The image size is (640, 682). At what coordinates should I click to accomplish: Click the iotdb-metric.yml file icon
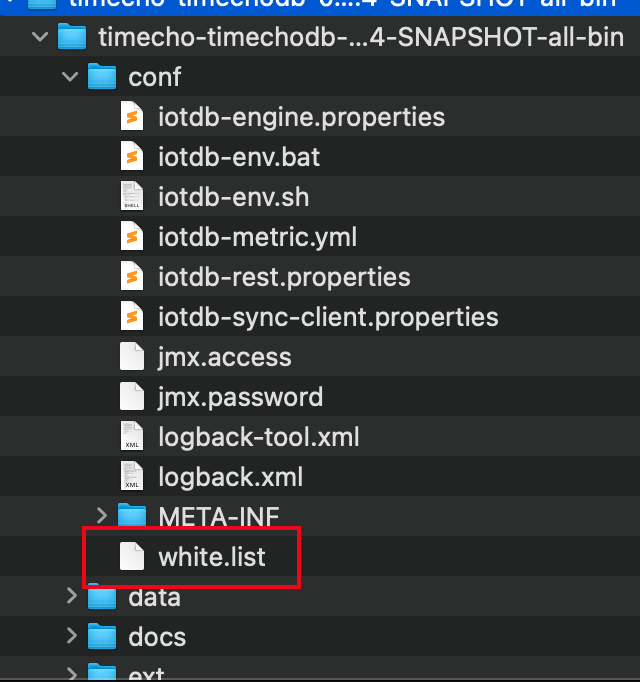point(132,237)
